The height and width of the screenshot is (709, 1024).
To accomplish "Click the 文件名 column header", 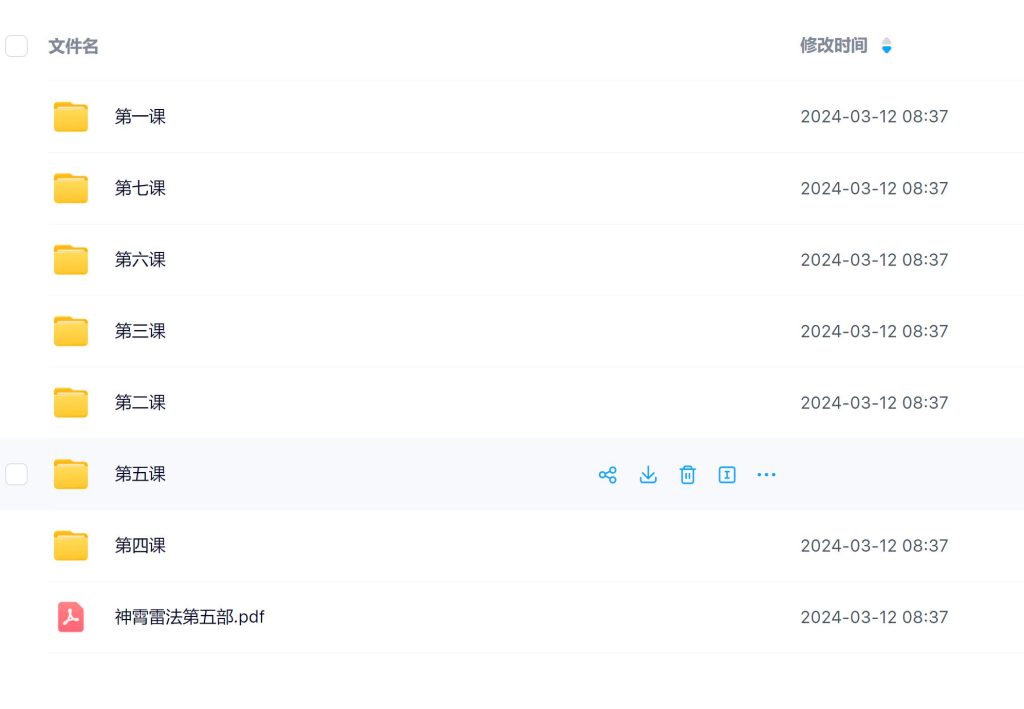I will pyautogui.click(x=72, y=45).
